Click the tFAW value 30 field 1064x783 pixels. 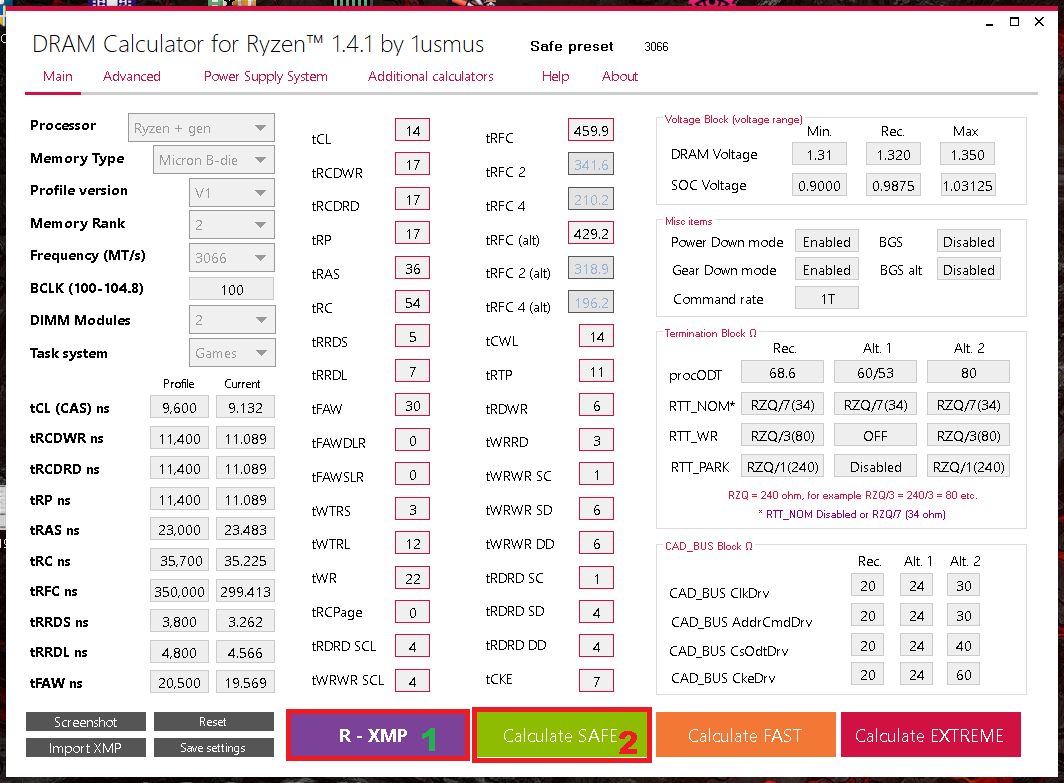413,406
